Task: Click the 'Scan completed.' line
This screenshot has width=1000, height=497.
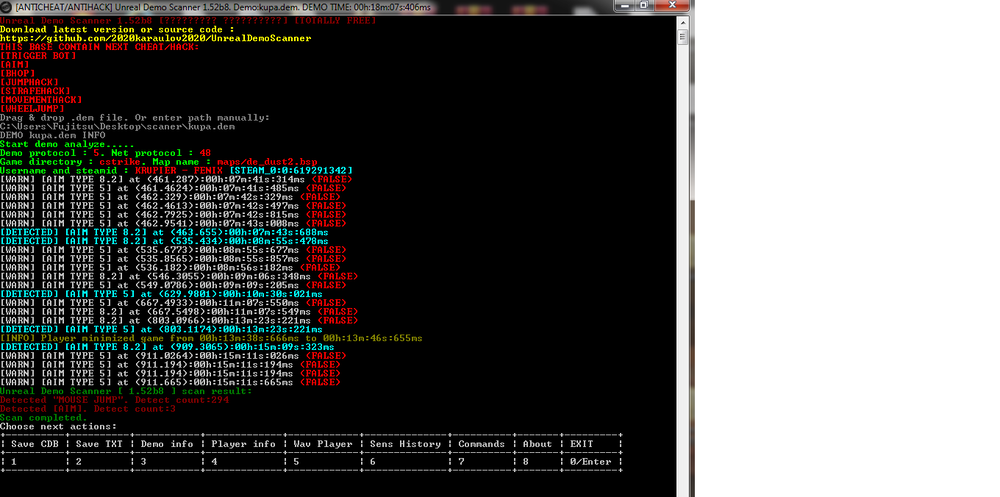Action: coord(44,418)
